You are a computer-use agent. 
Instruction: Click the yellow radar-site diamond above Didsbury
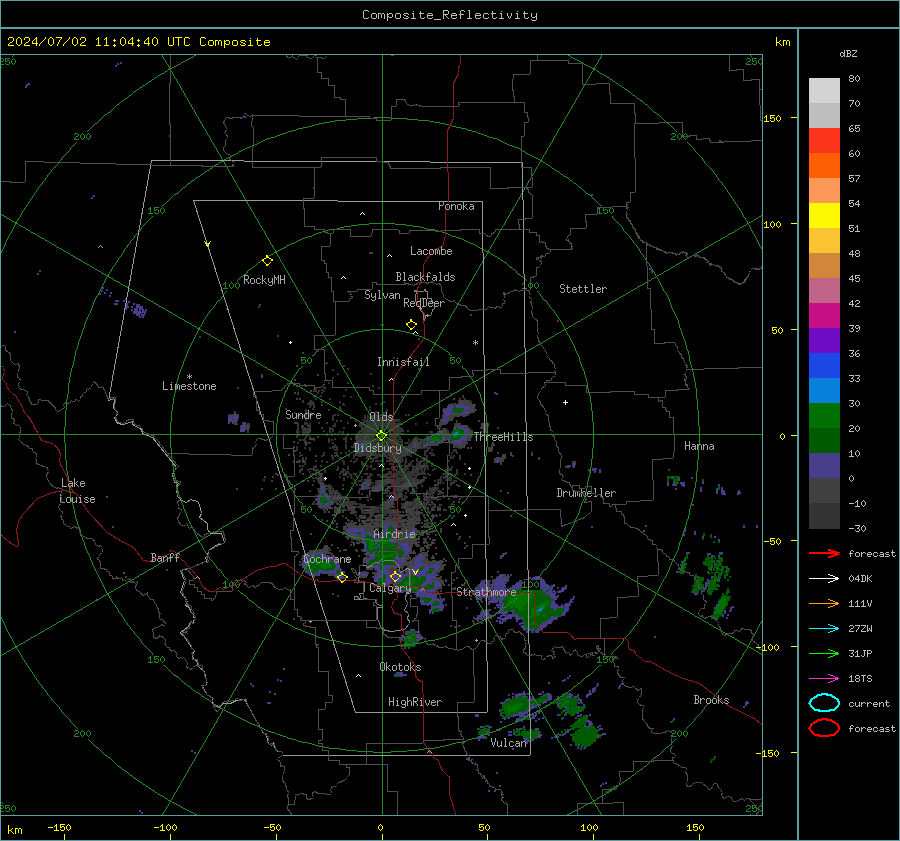(x=381, y=435)
